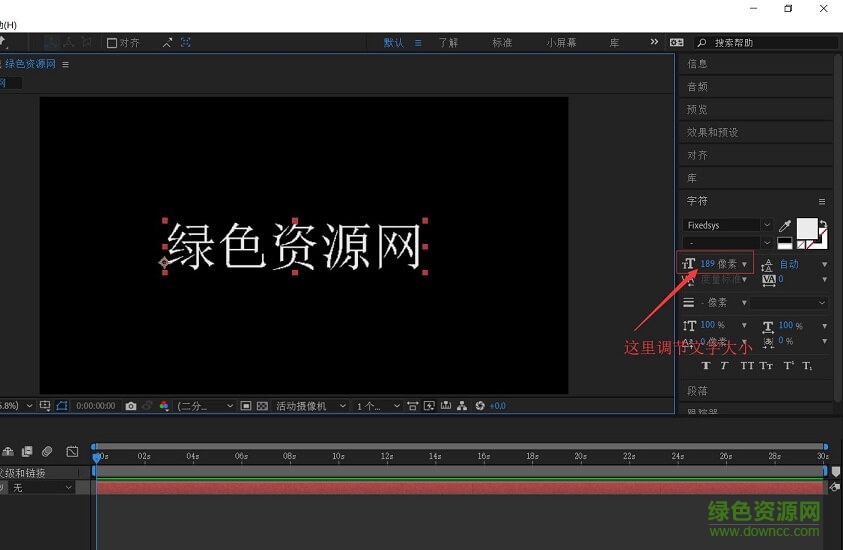This screenshot has width=843, height=550.
Task: Toggle faux bold T button
Action: pyautogui.click(x=706, y=366)
